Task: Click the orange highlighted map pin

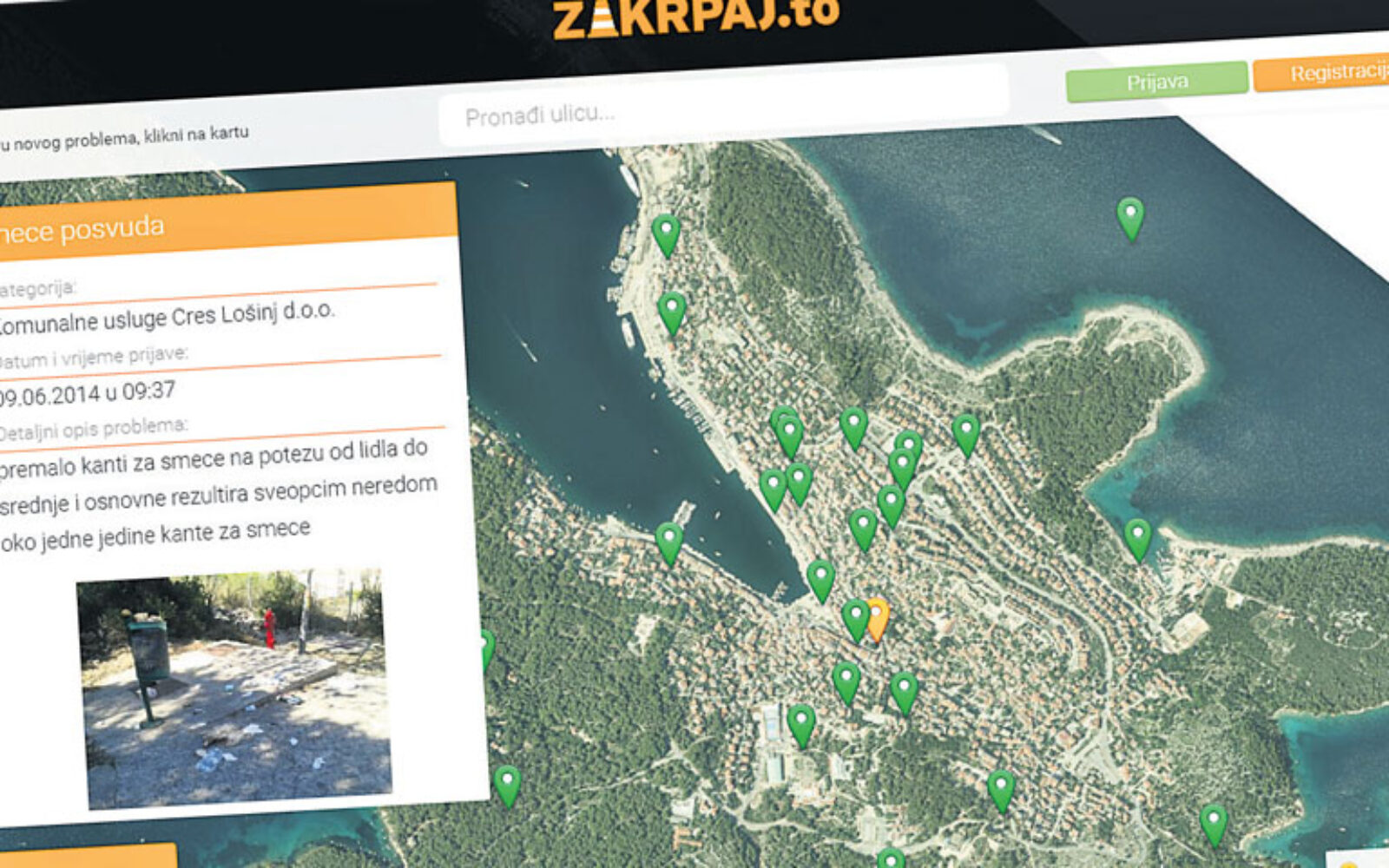Action: point(879,617)
